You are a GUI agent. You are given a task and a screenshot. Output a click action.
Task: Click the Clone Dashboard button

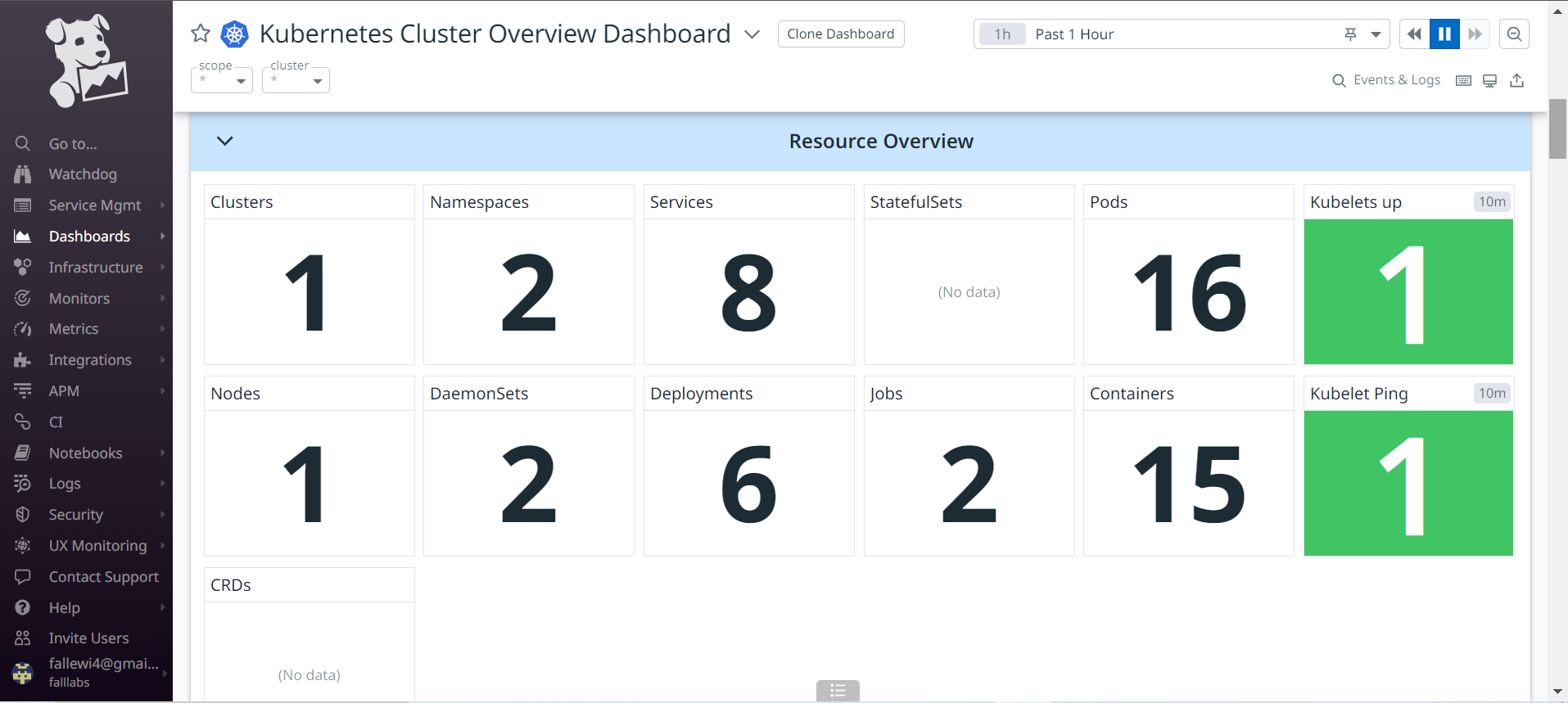[x=840, y=34]
